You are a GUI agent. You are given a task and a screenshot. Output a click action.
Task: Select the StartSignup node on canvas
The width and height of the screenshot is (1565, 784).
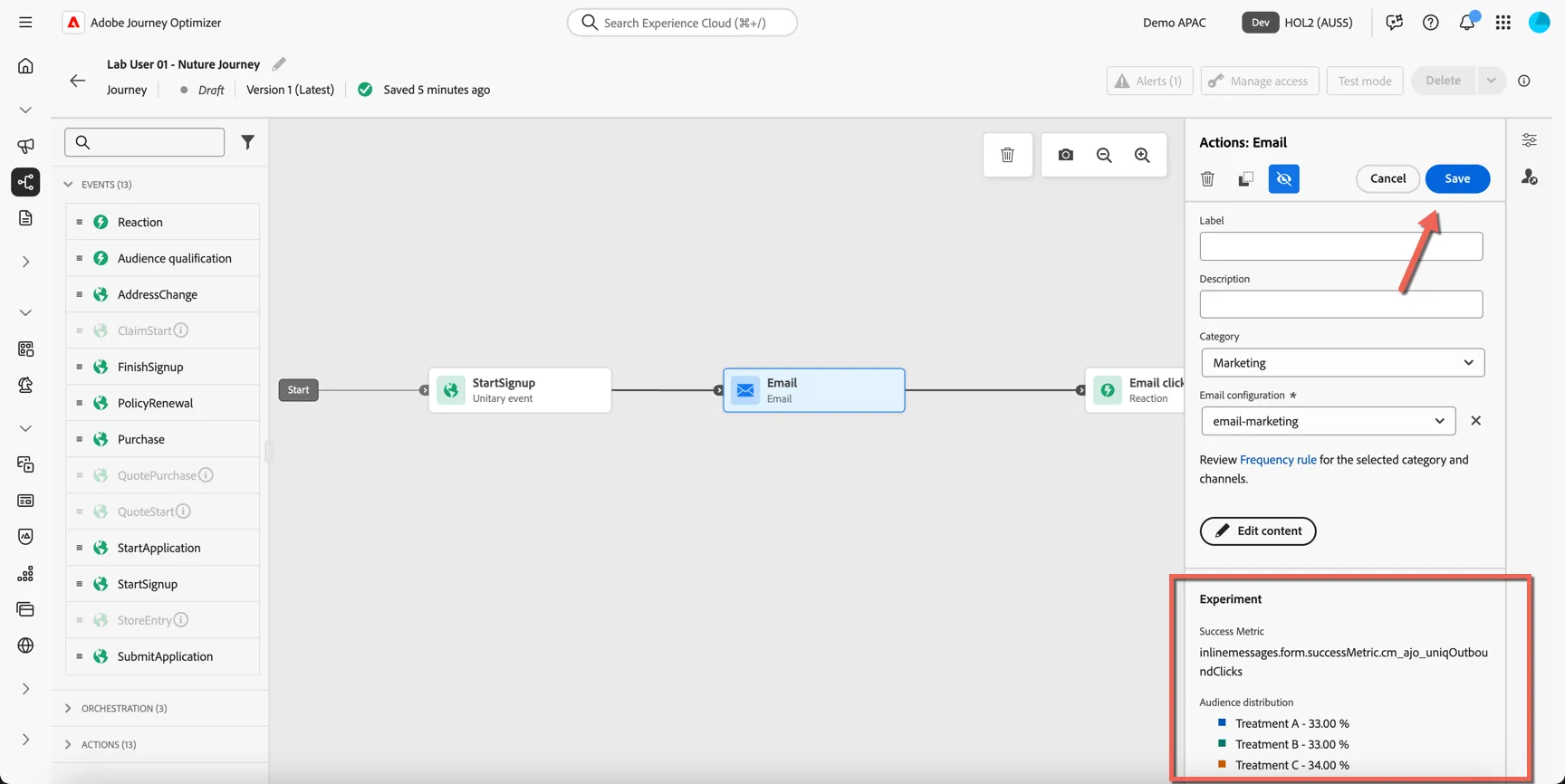tap(520, 390)
